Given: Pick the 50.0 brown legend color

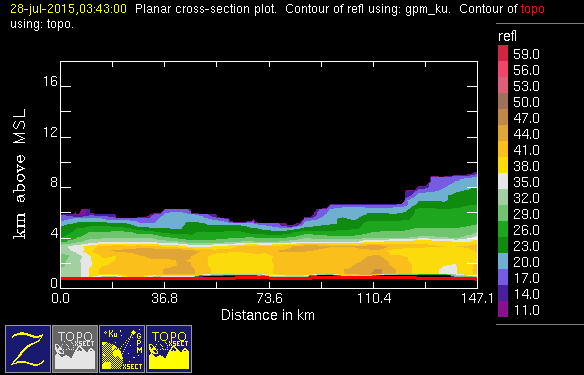Looking at the screenshot, I should tap(503, 101).
